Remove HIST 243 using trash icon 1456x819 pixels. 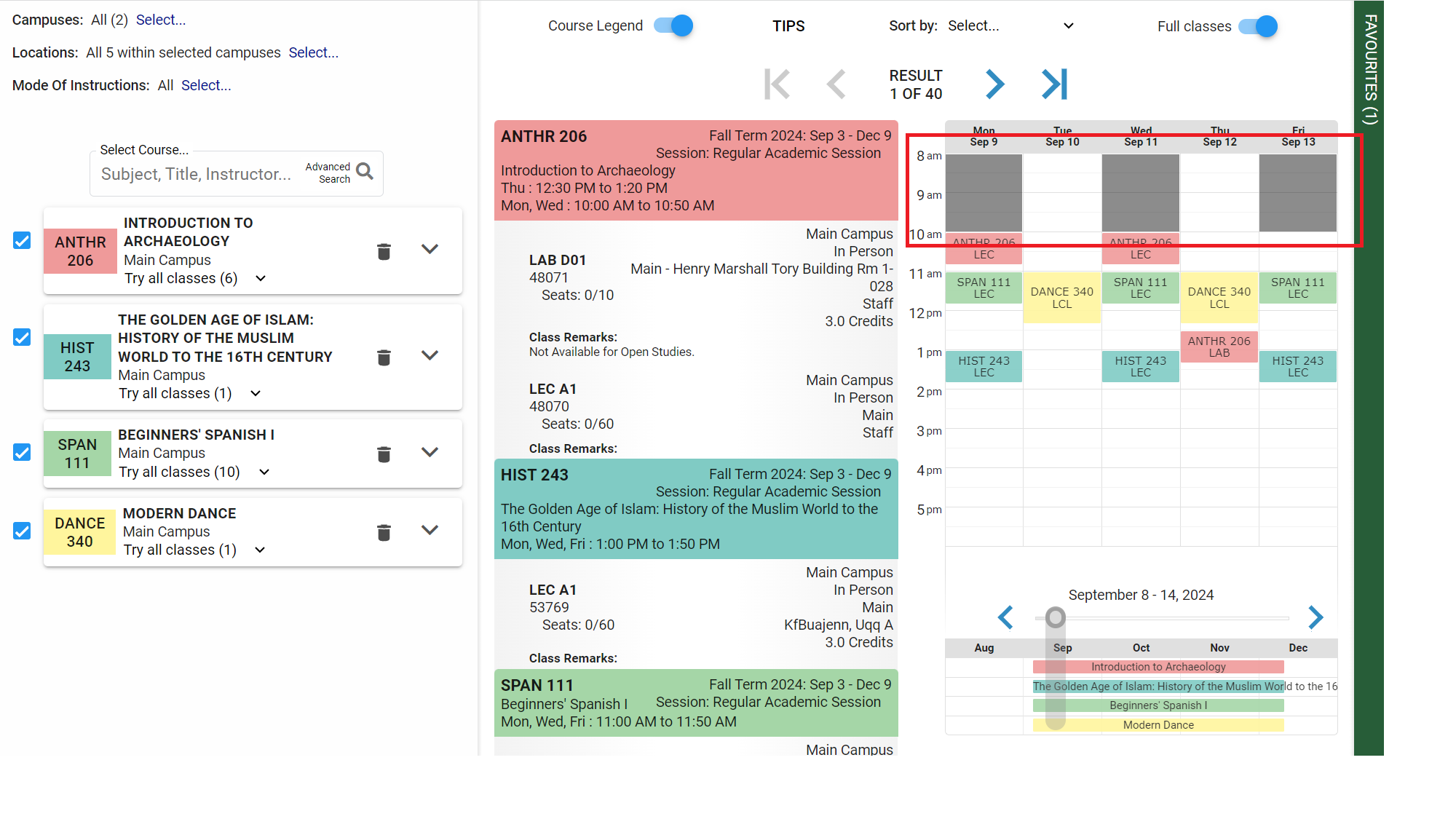384,357
